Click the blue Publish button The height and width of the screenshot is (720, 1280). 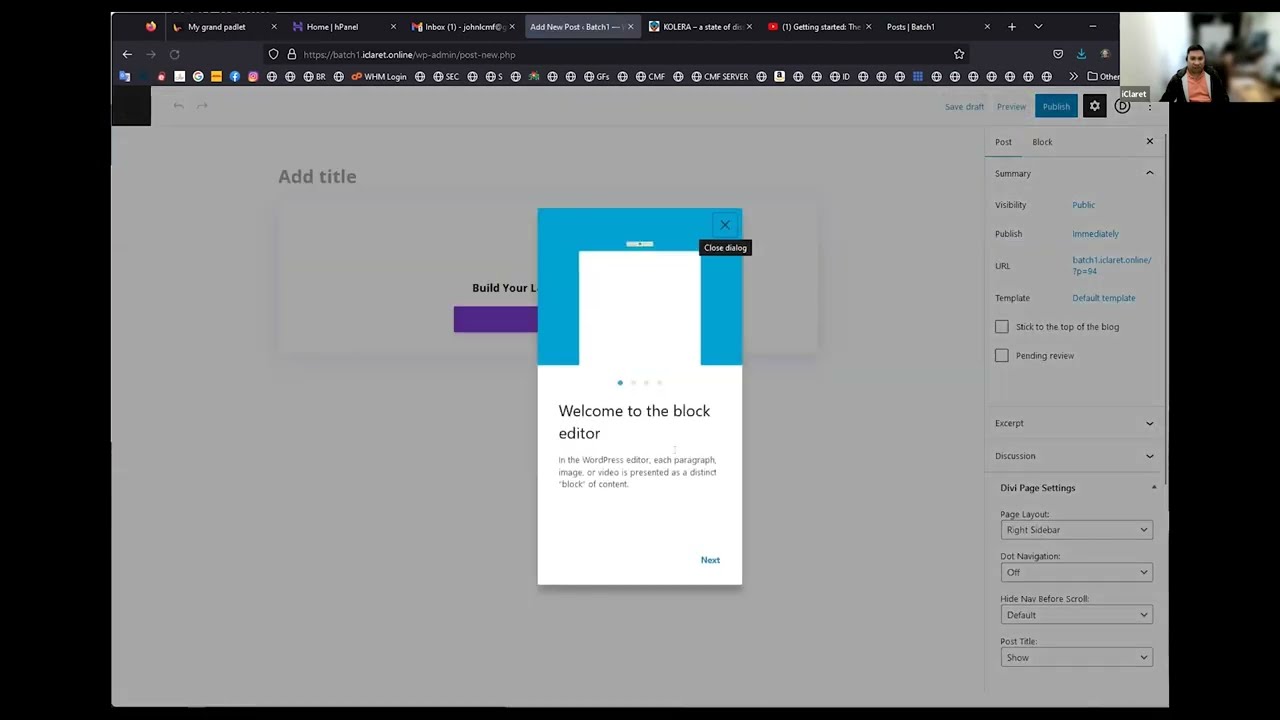coord(1056,106)
